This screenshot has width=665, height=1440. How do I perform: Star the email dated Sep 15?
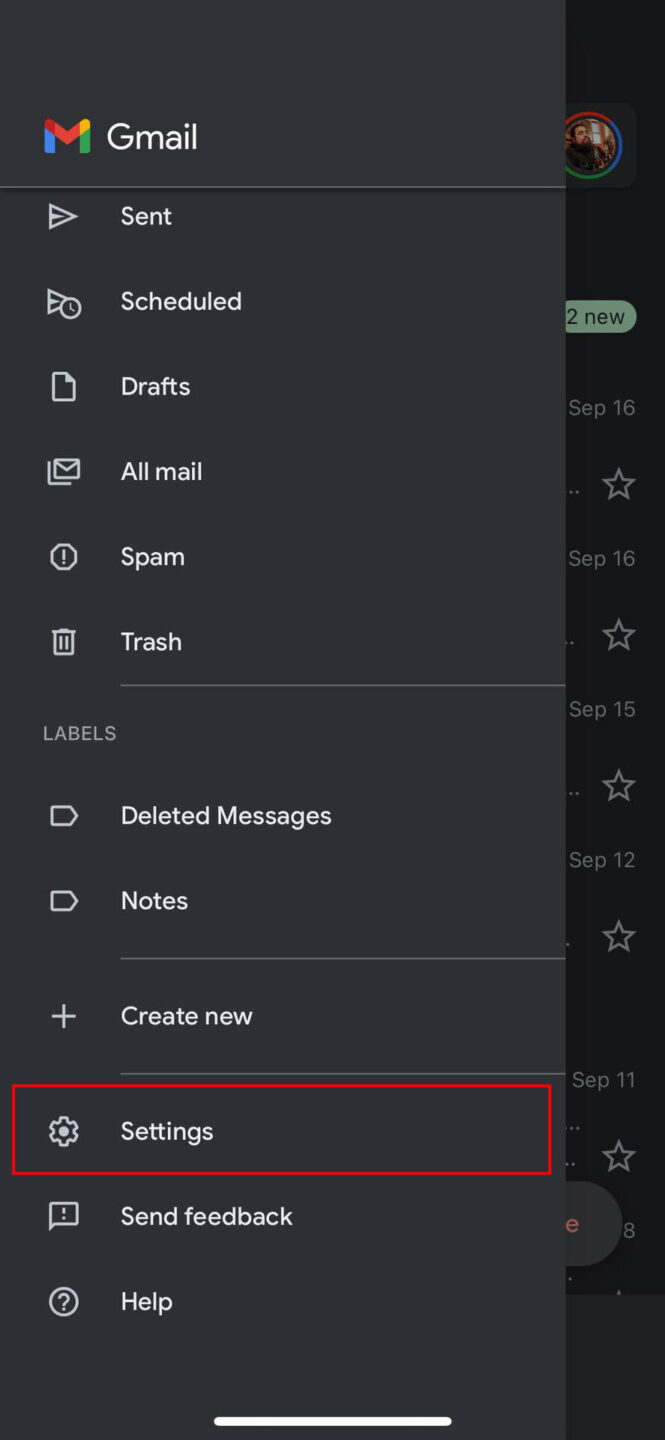[x=618, y=786]
